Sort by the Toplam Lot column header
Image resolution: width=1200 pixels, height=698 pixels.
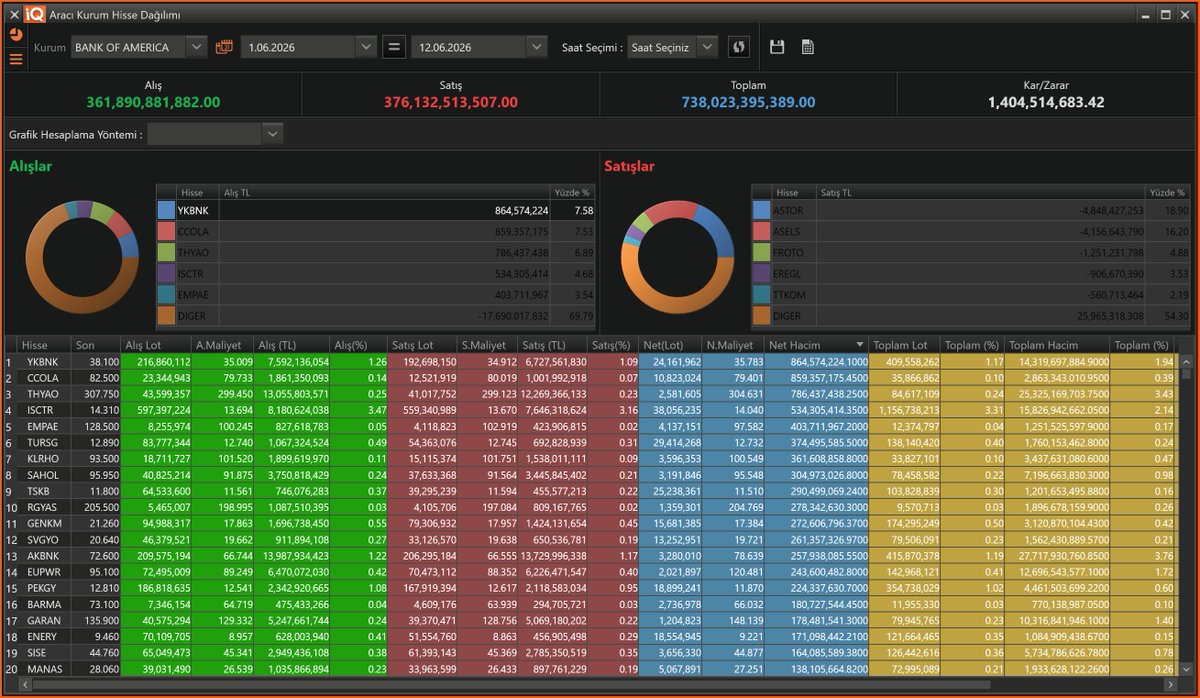coord(905,344)
